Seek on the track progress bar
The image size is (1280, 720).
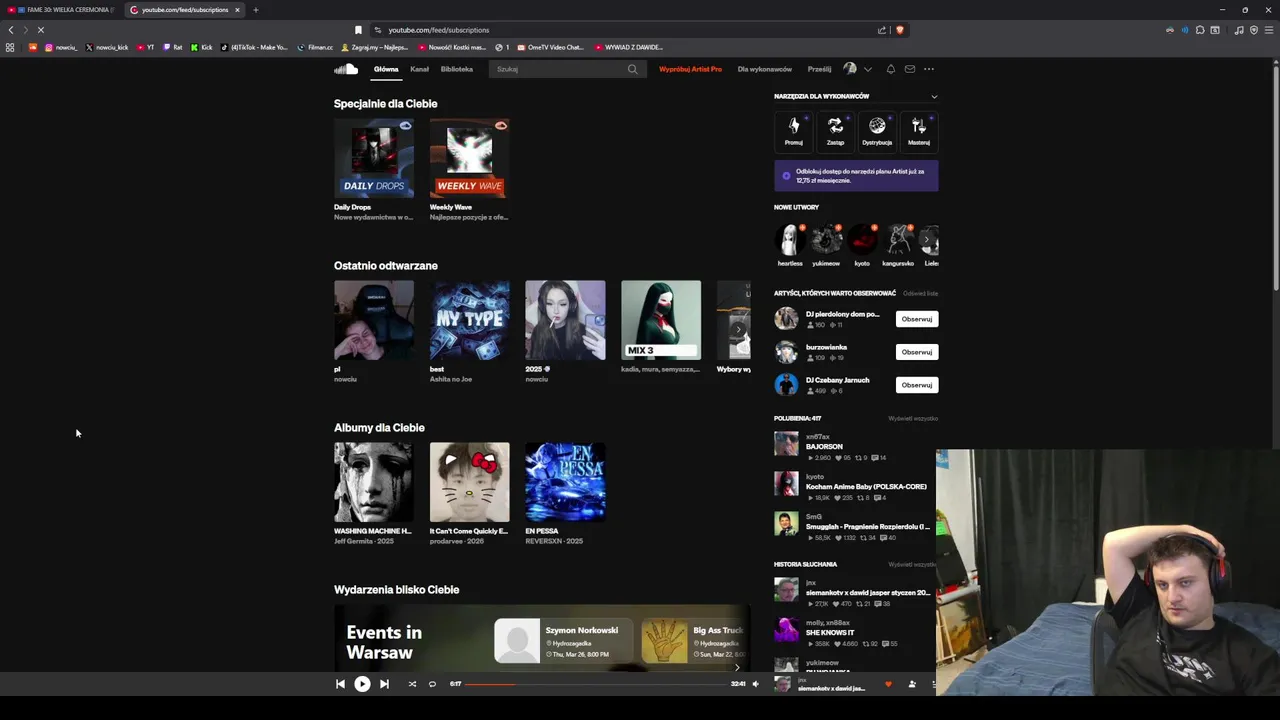click(x=596, y=684)
